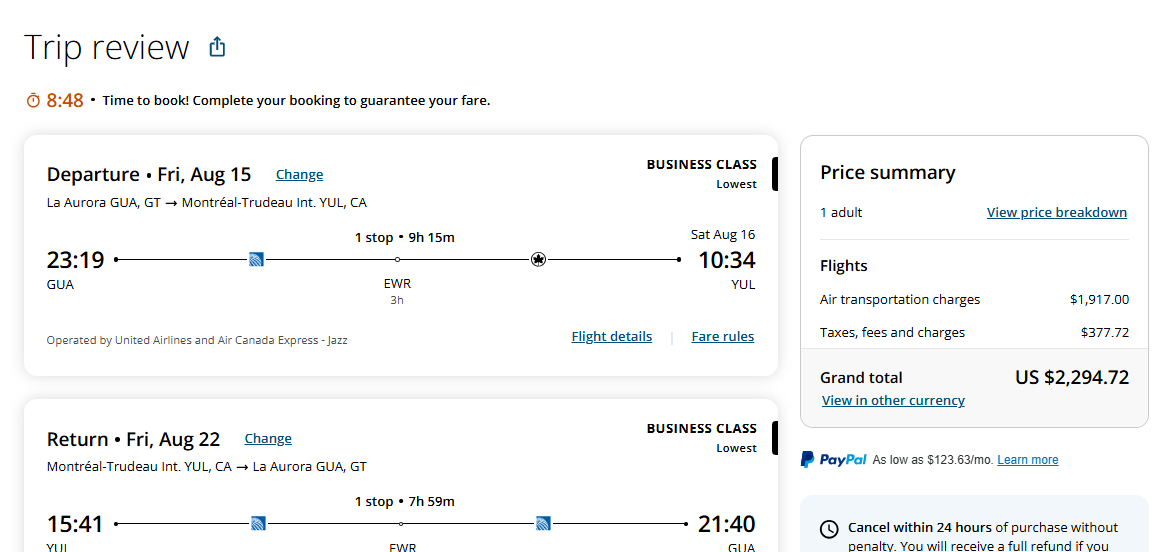
Task: Click the second United logo on return flight
Action: pos(543,523)
